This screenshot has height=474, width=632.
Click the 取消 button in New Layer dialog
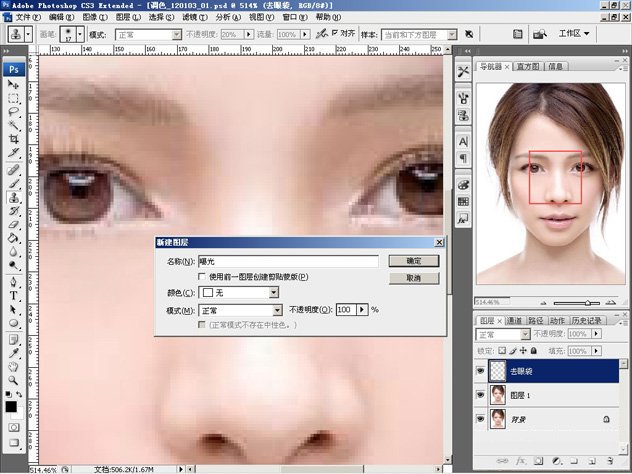pos(412,277)
